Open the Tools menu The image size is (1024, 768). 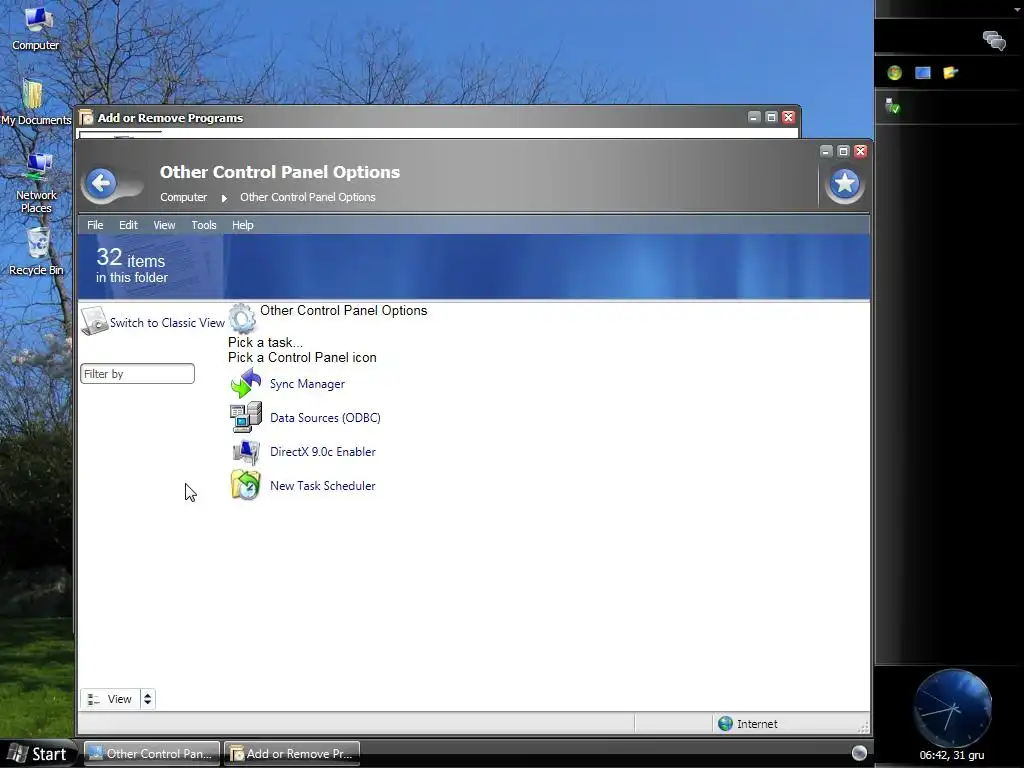204,225
